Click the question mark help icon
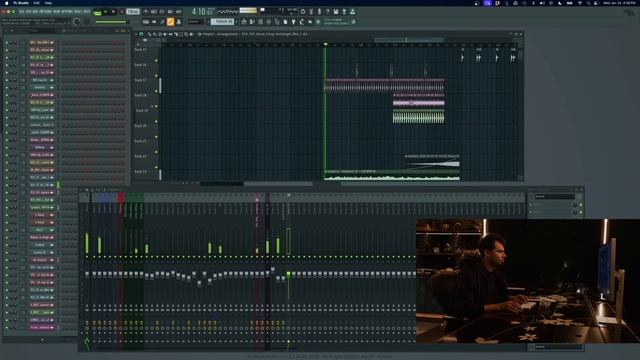 coord(327,11)
